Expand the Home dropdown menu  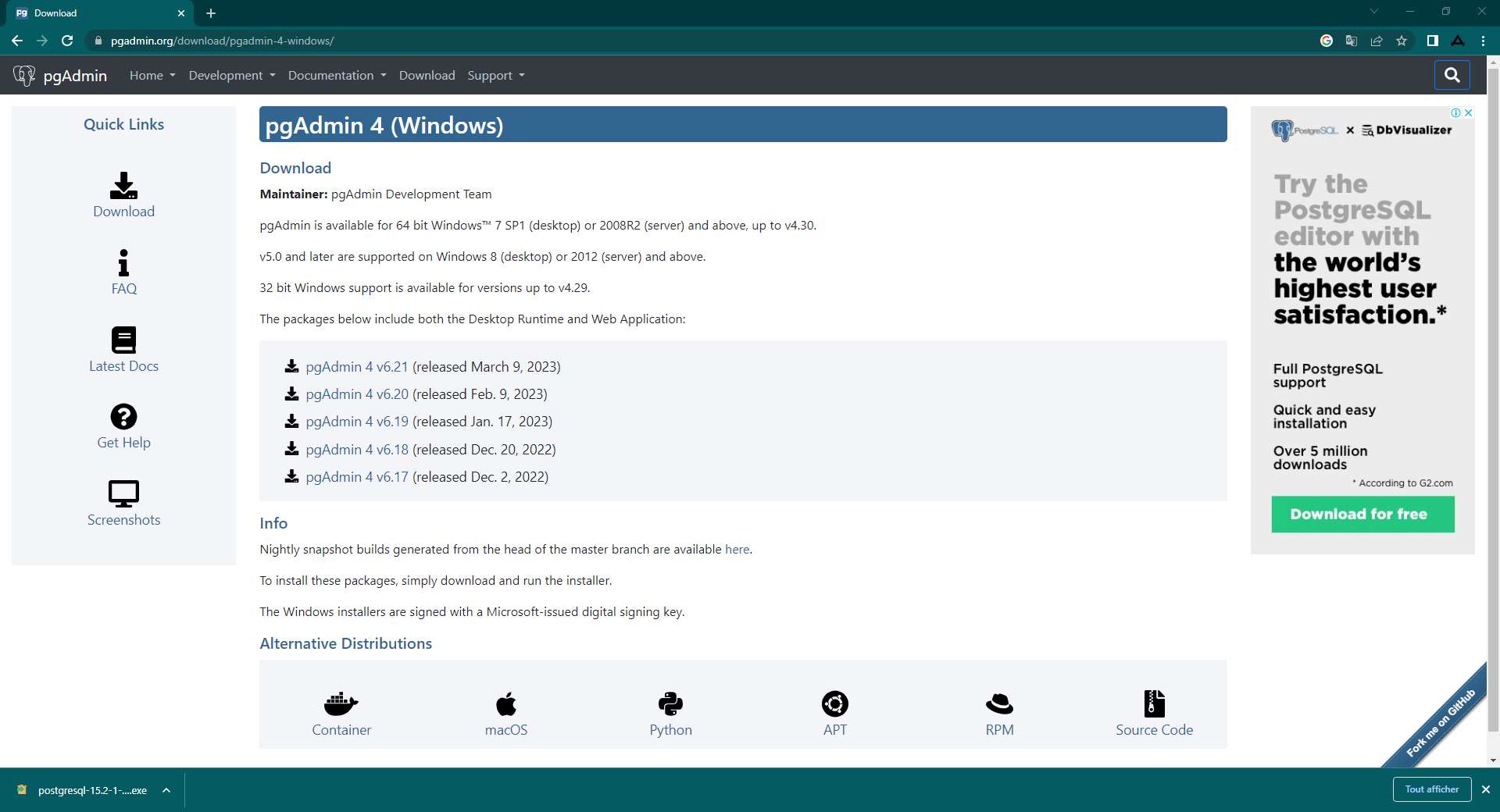point(152,75)
